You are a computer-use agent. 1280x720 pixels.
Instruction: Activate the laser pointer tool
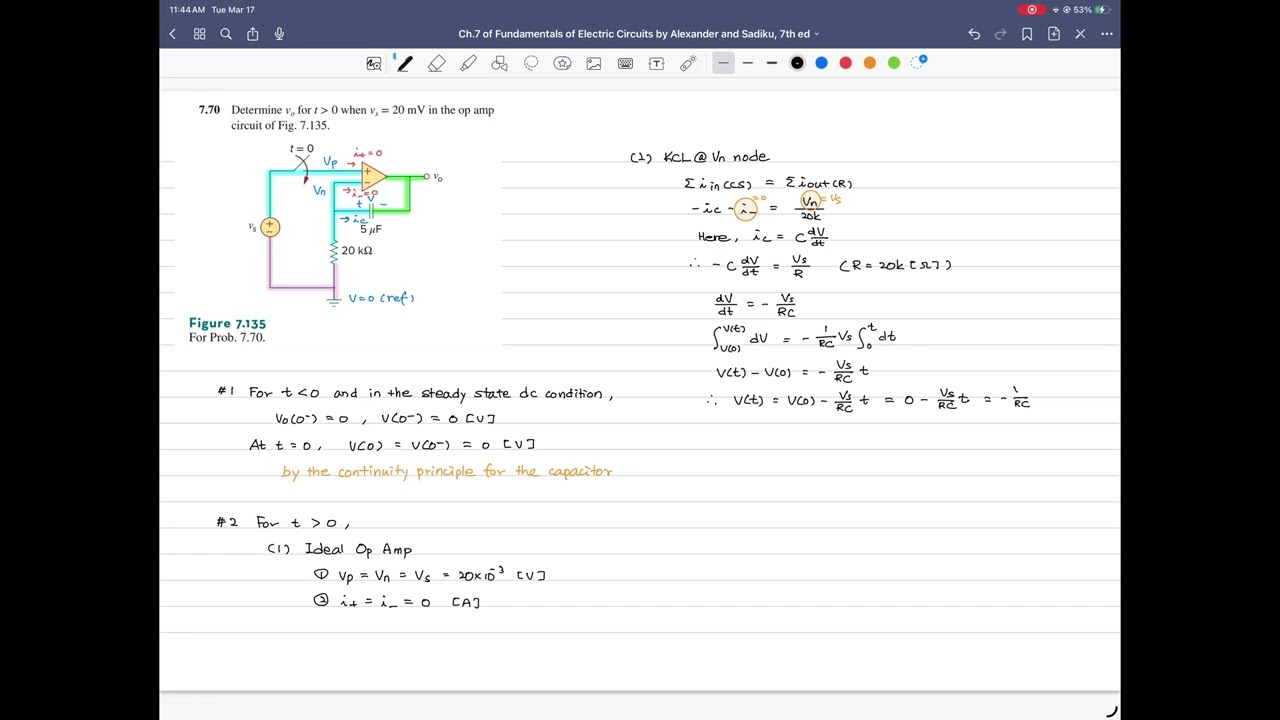point(688,63)
